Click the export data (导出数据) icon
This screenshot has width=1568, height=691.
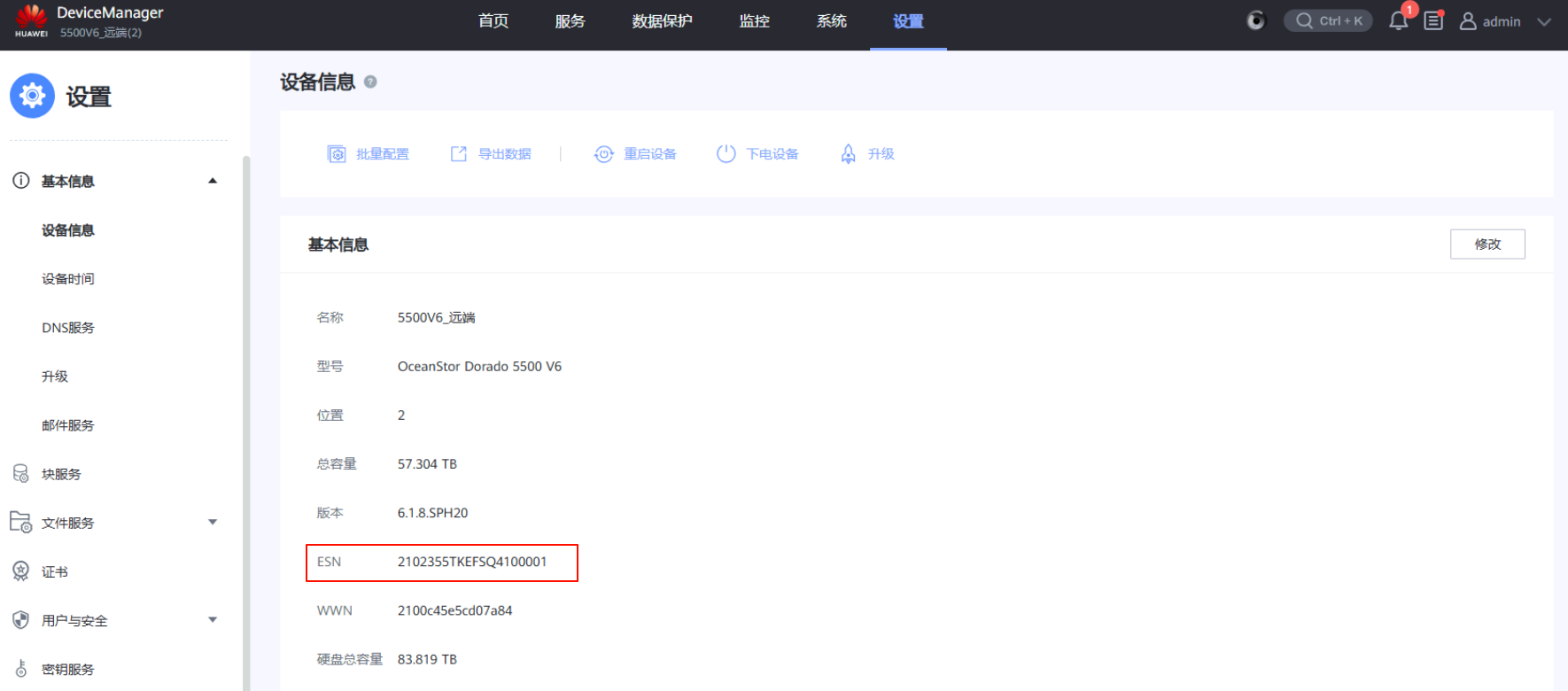tap(459, 154)
